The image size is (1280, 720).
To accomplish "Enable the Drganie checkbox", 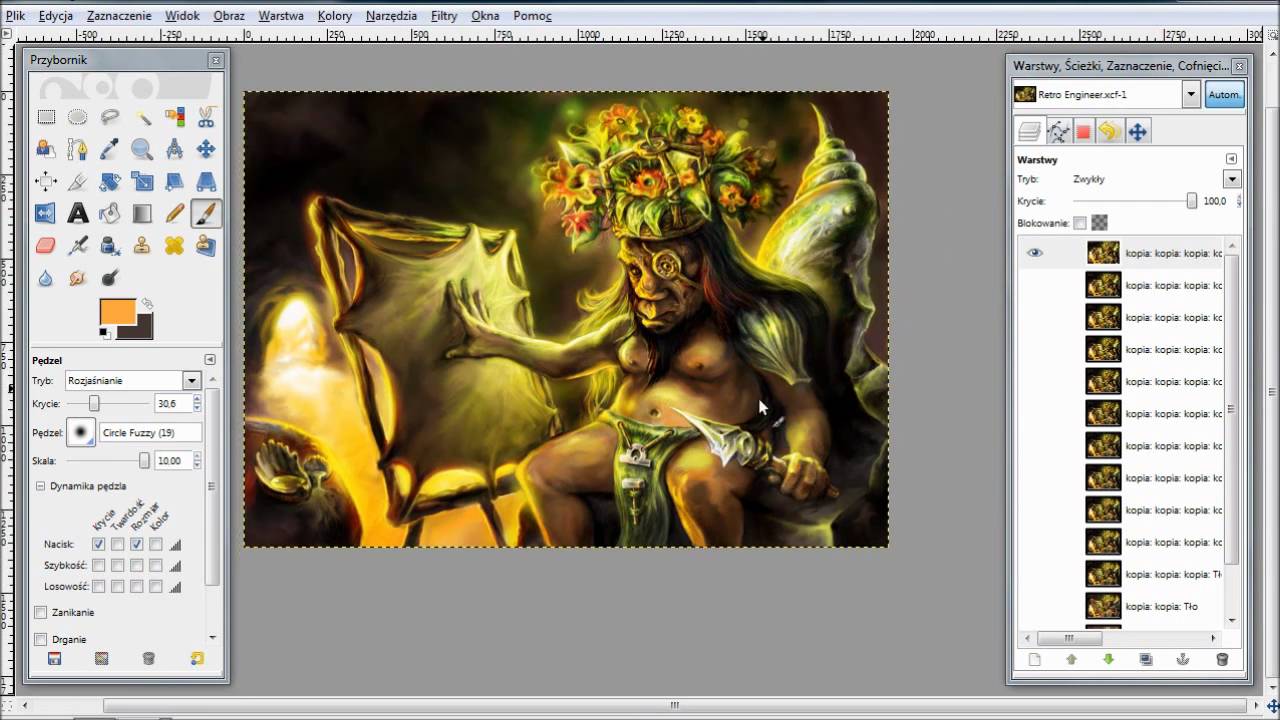I will 41,639.
